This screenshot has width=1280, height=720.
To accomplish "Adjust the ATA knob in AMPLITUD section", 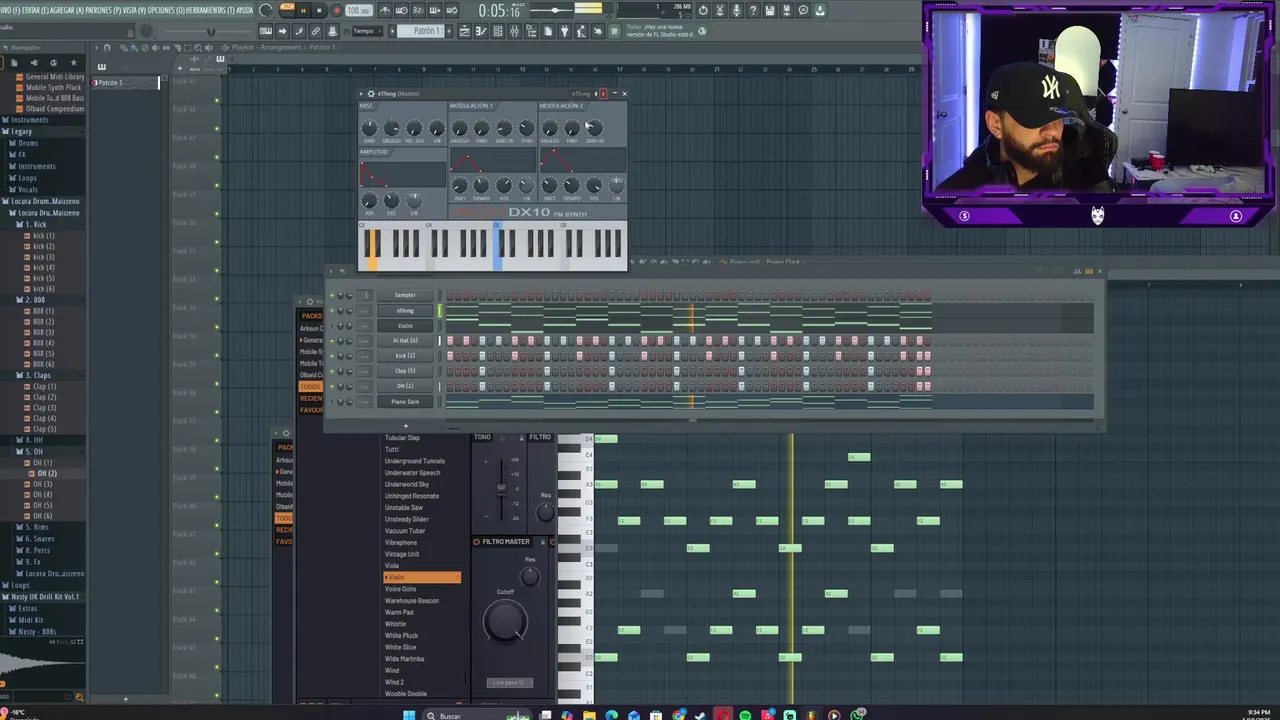I will click(x=369, y=201).
